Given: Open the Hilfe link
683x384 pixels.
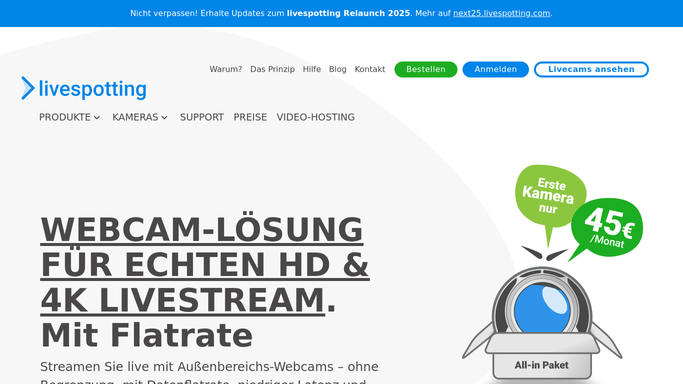Looking at the screenshot, I should (x=312, y=69).
